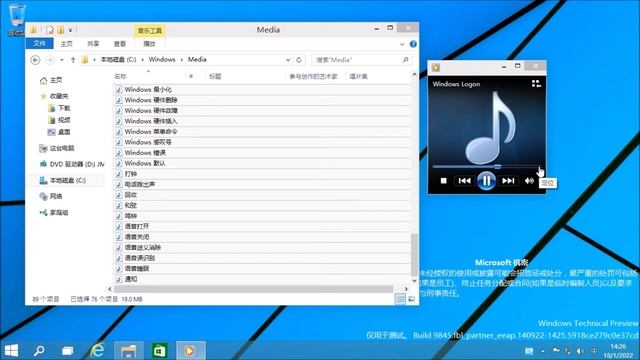Select the Windows 菜单命令 sound file
640x360 pixels.
[147, 131]
